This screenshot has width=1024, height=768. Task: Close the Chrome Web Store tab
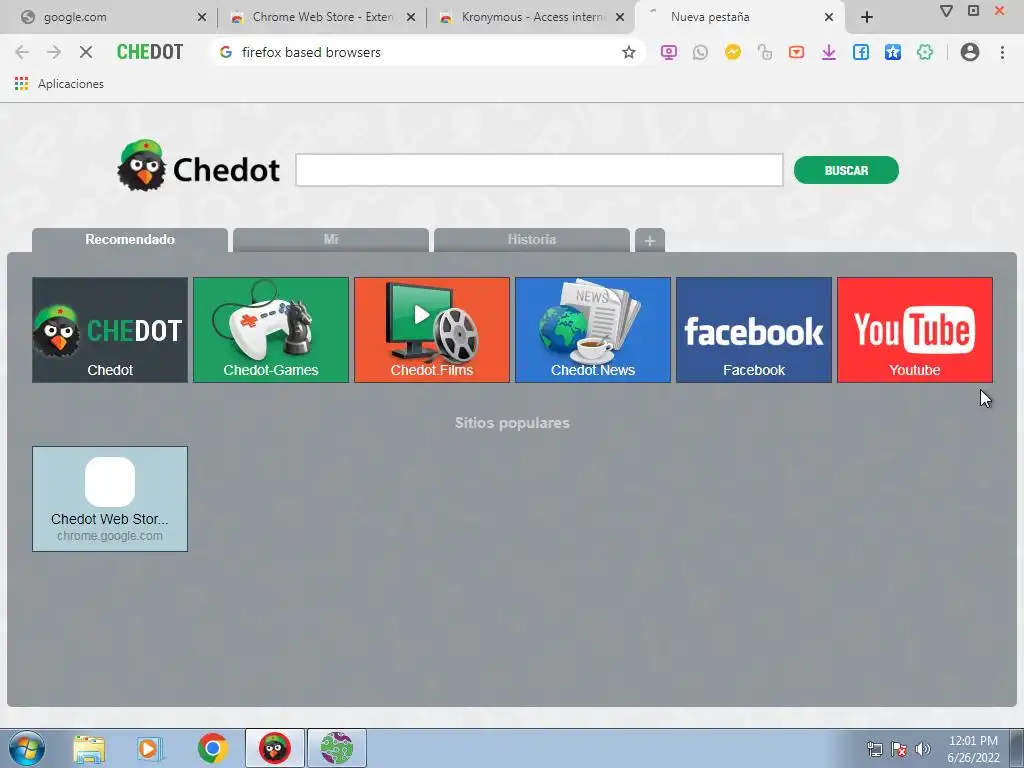pos(411,18)
